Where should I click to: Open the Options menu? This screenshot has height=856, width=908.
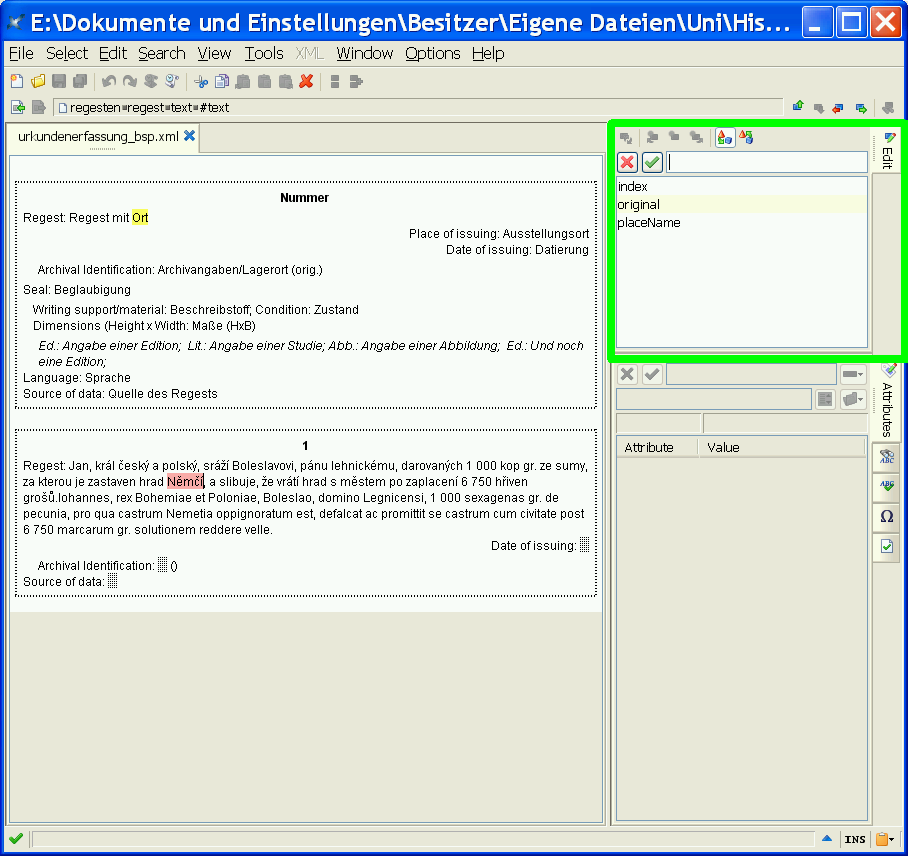[x=433, y=53]
